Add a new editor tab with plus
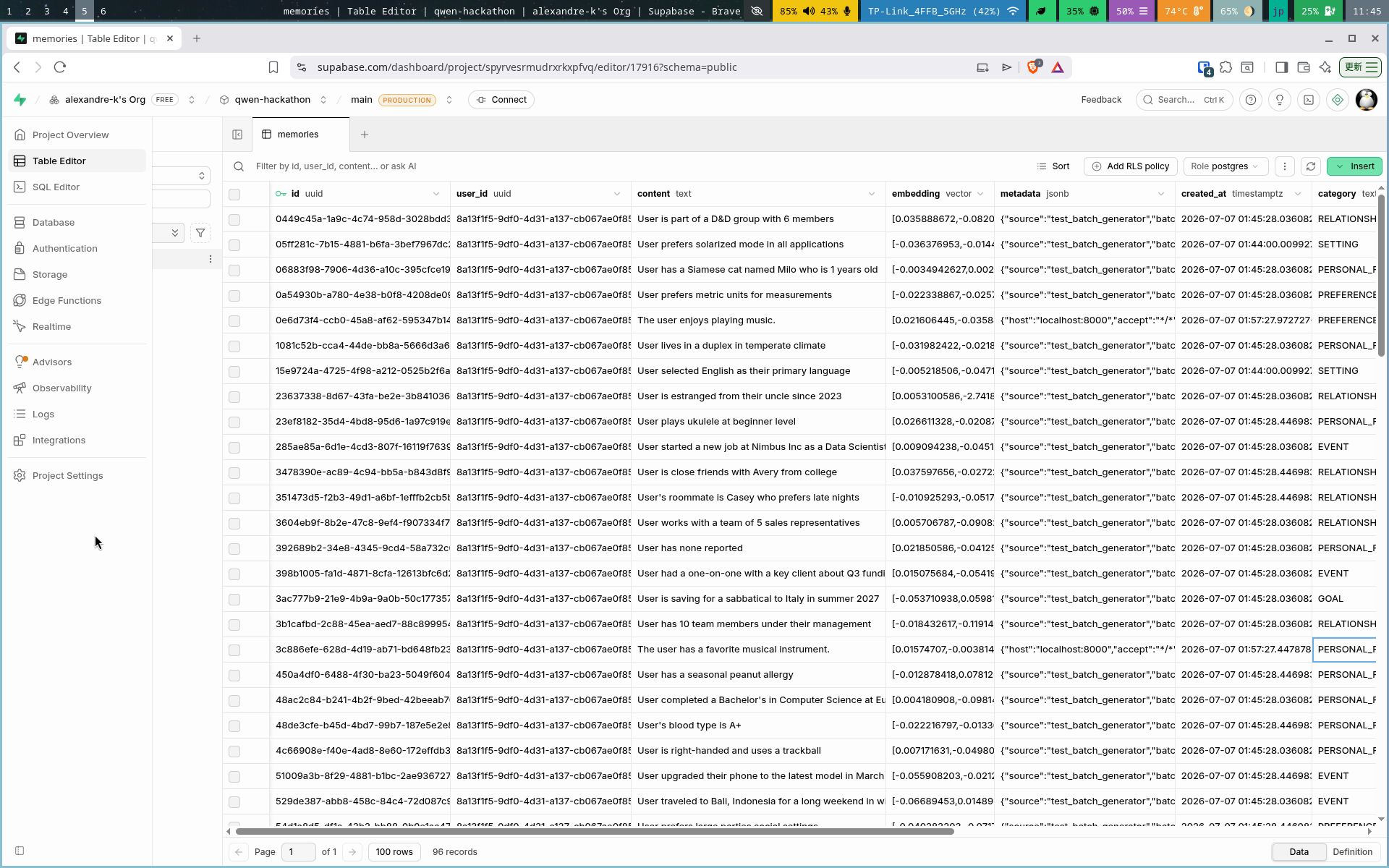Image resolution: width=1389 pixels, height=868 pixels. click(x=365, y=135)
